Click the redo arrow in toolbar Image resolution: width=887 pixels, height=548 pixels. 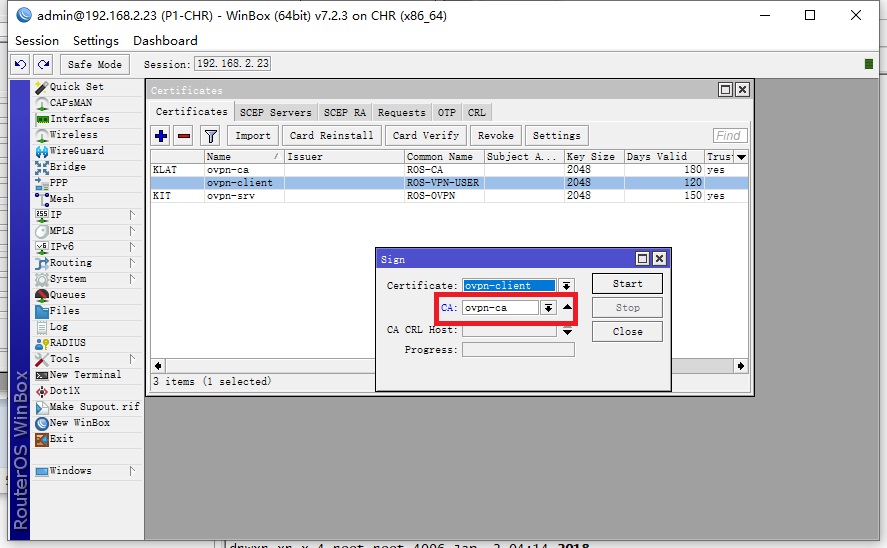click(42, 64)
